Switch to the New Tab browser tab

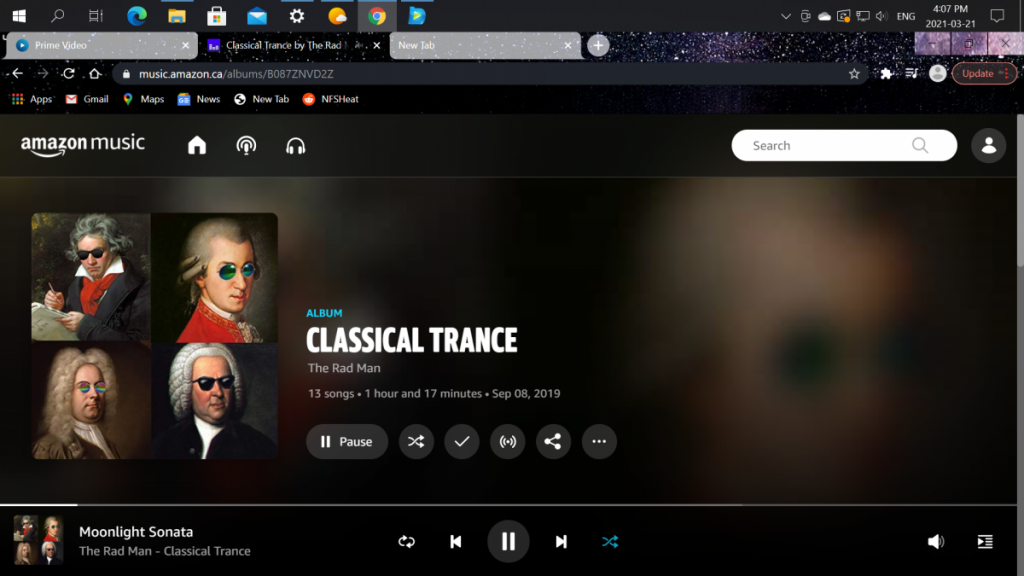(485, 45)
